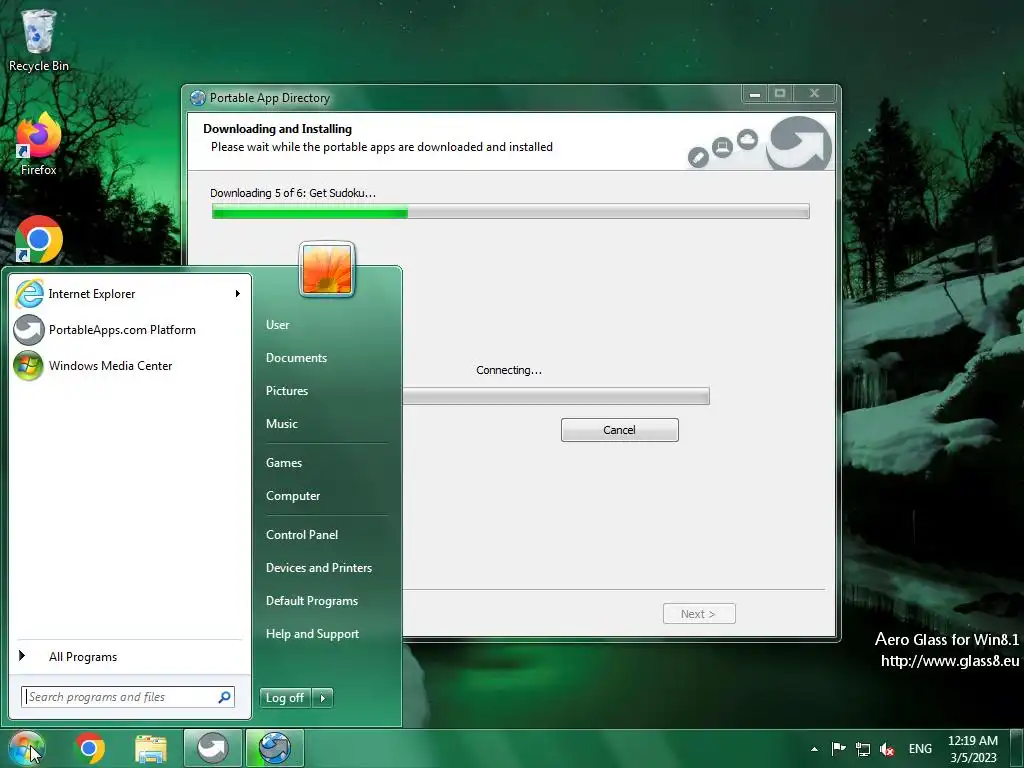Click the laptop icon in installer header
The width and height of the screenshot is (1024, 768).
pyautogui.click(x=722, y=147)
